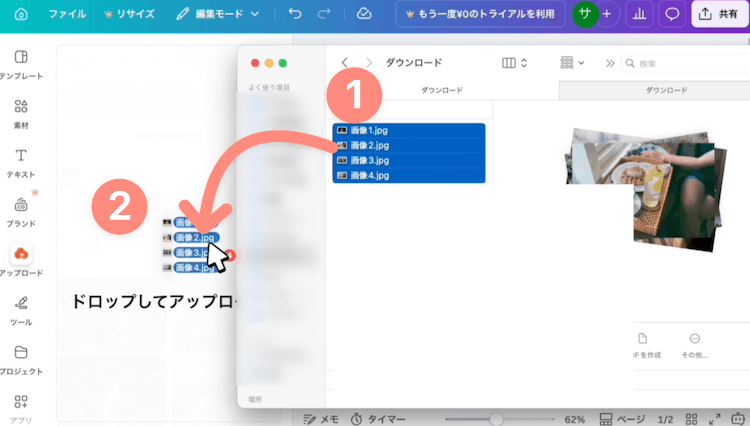Select the left ダウンロード Finder tab
Viewport: 750px width, 426px height.
442,90
